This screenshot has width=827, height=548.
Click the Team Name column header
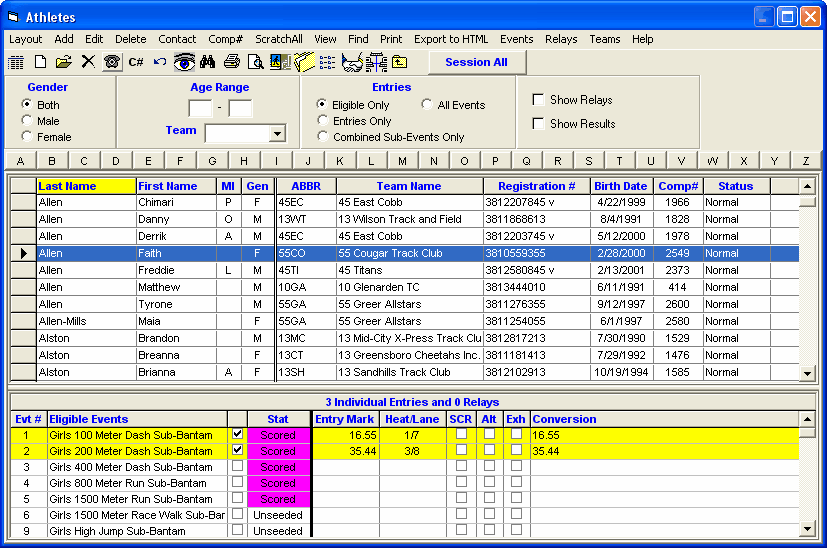(x=409, y=186)
